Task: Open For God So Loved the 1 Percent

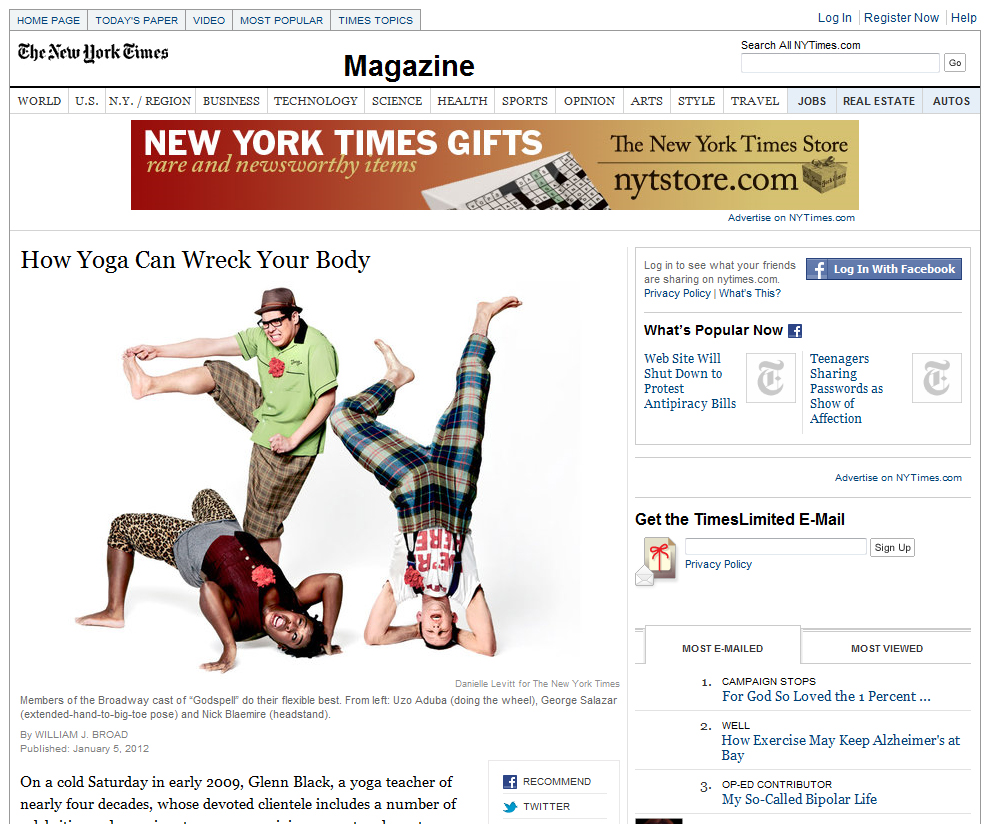Action: 826,696
